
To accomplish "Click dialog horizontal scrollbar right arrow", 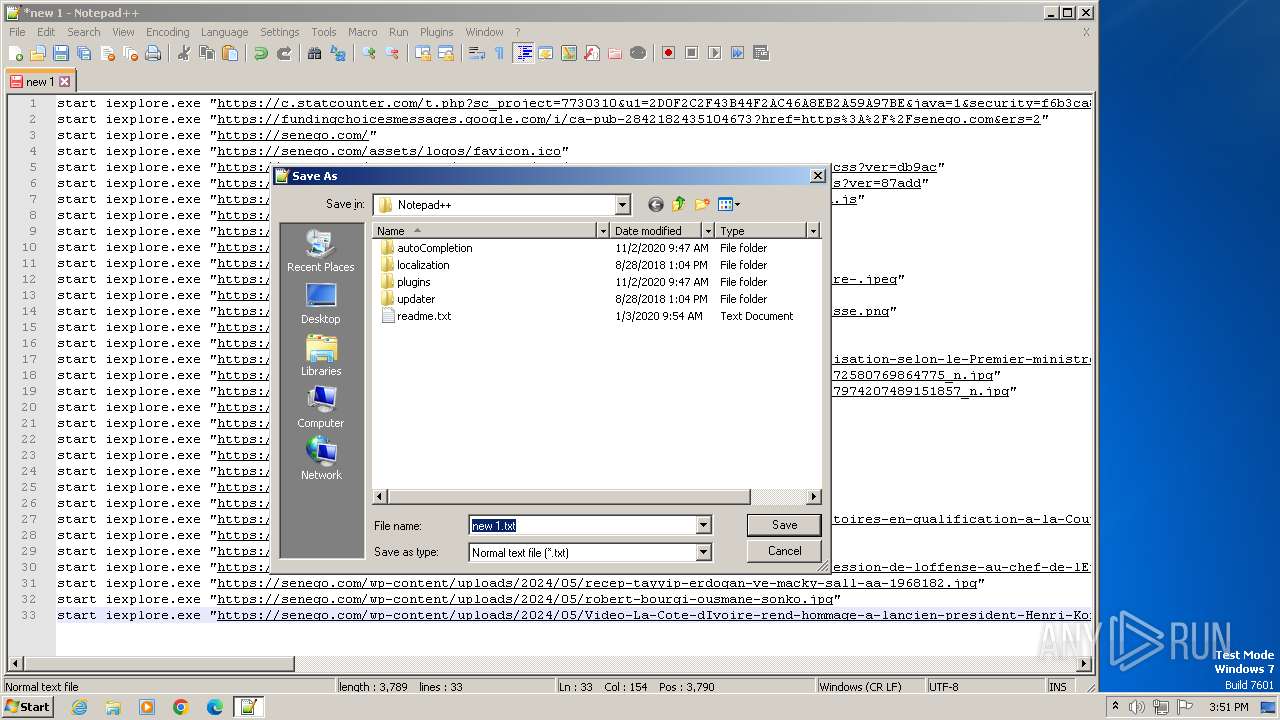I will pyautogui.click(x=813, y=497).
